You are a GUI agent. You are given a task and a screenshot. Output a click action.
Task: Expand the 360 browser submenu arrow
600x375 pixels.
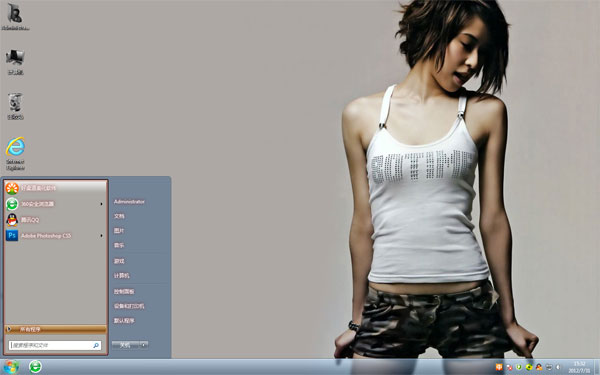101,204
